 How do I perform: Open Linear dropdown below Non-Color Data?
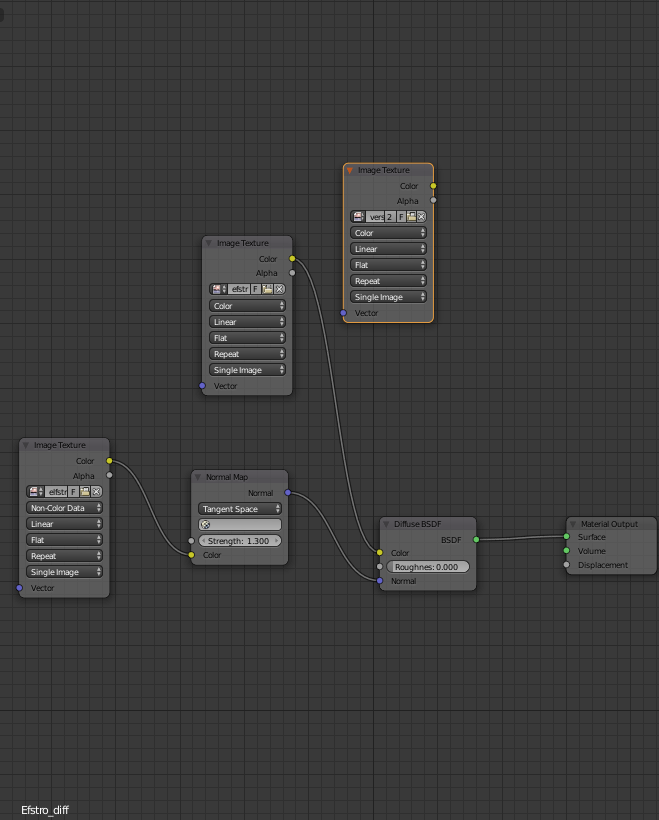(x=64, y=523)
